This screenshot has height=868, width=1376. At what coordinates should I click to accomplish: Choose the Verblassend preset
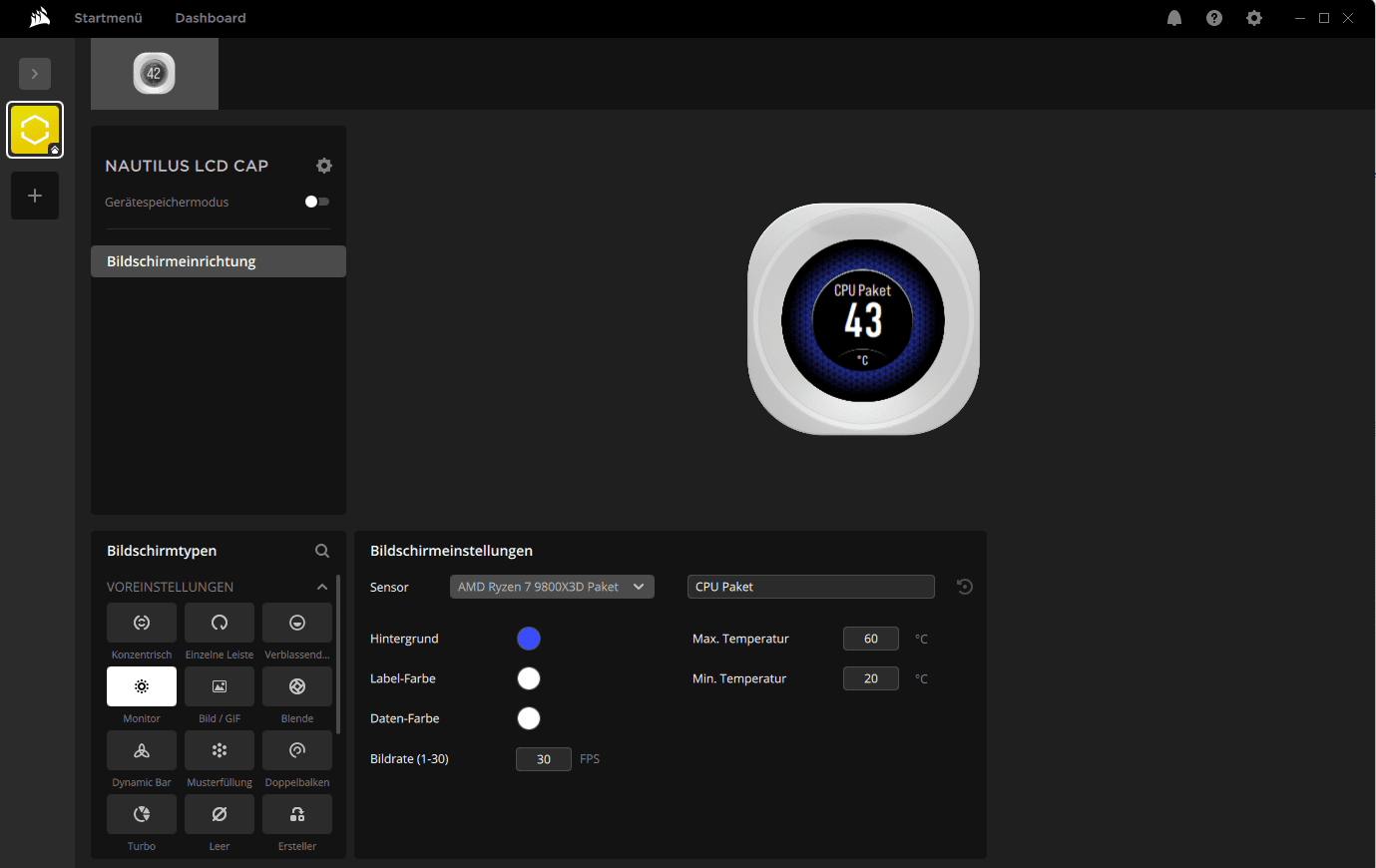coord(297,623)
